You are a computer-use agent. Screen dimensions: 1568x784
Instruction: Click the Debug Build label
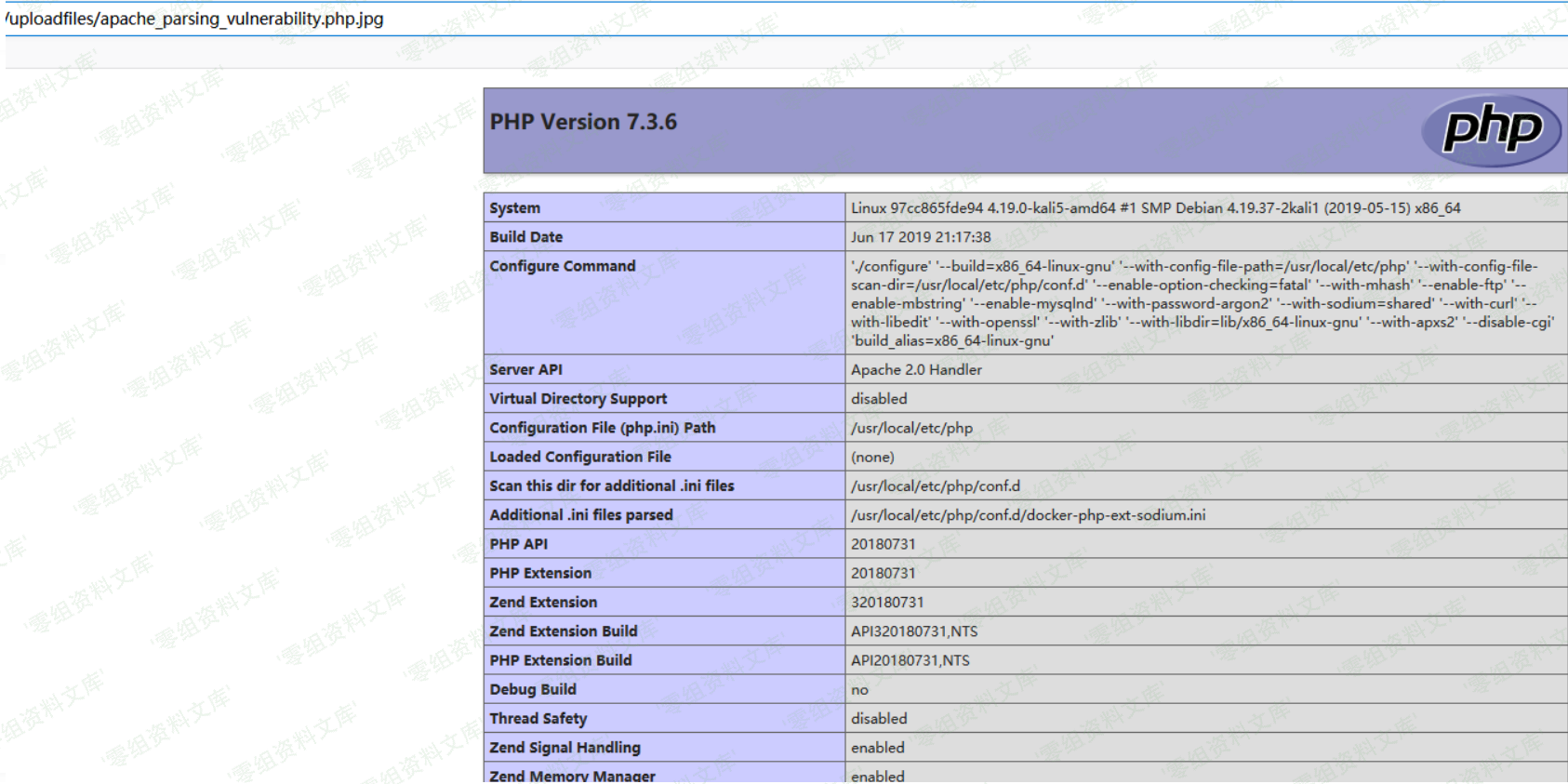533,689
